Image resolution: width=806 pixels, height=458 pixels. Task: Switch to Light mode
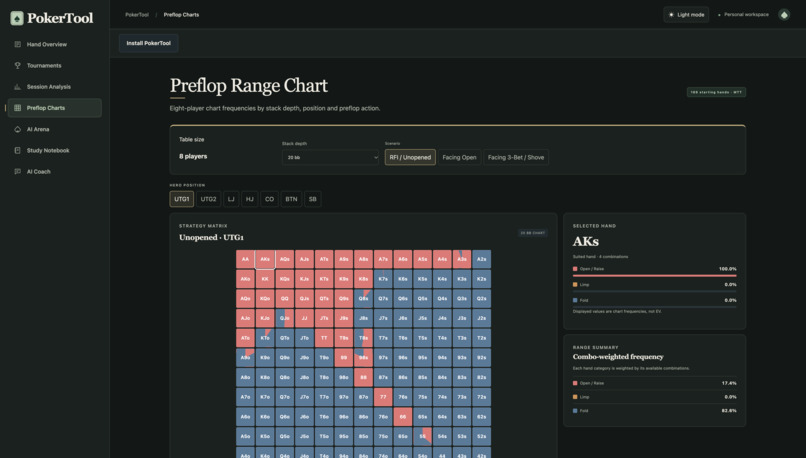[x=686, y=15]
